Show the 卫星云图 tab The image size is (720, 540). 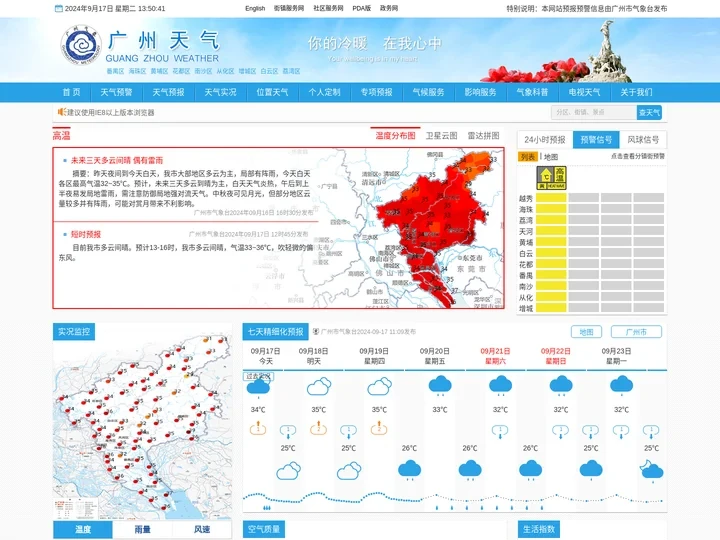[x=441, y=135]
